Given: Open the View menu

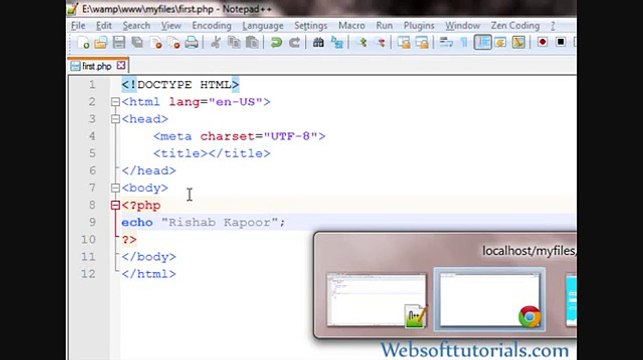Looking at the screenshot, I should click(x=171, y=26).
